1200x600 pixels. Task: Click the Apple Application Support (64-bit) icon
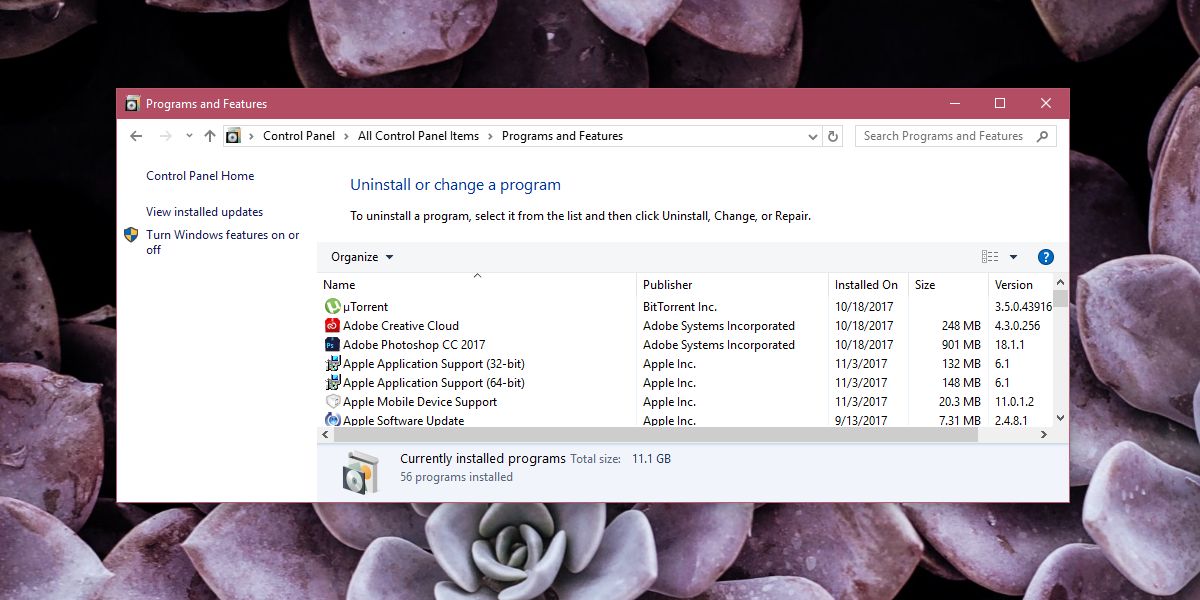pos(333,383)
